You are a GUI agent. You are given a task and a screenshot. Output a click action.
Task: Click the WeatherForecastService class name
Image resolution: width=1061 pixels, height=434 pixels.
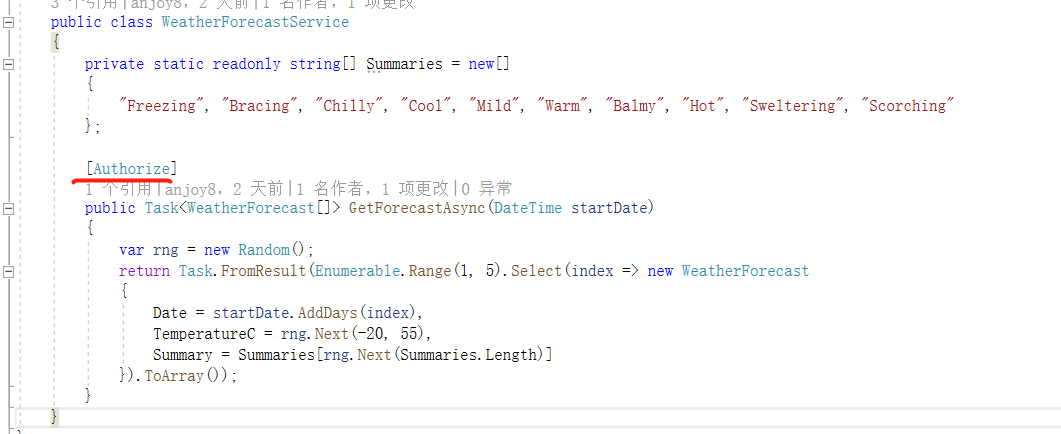point(255,21)
